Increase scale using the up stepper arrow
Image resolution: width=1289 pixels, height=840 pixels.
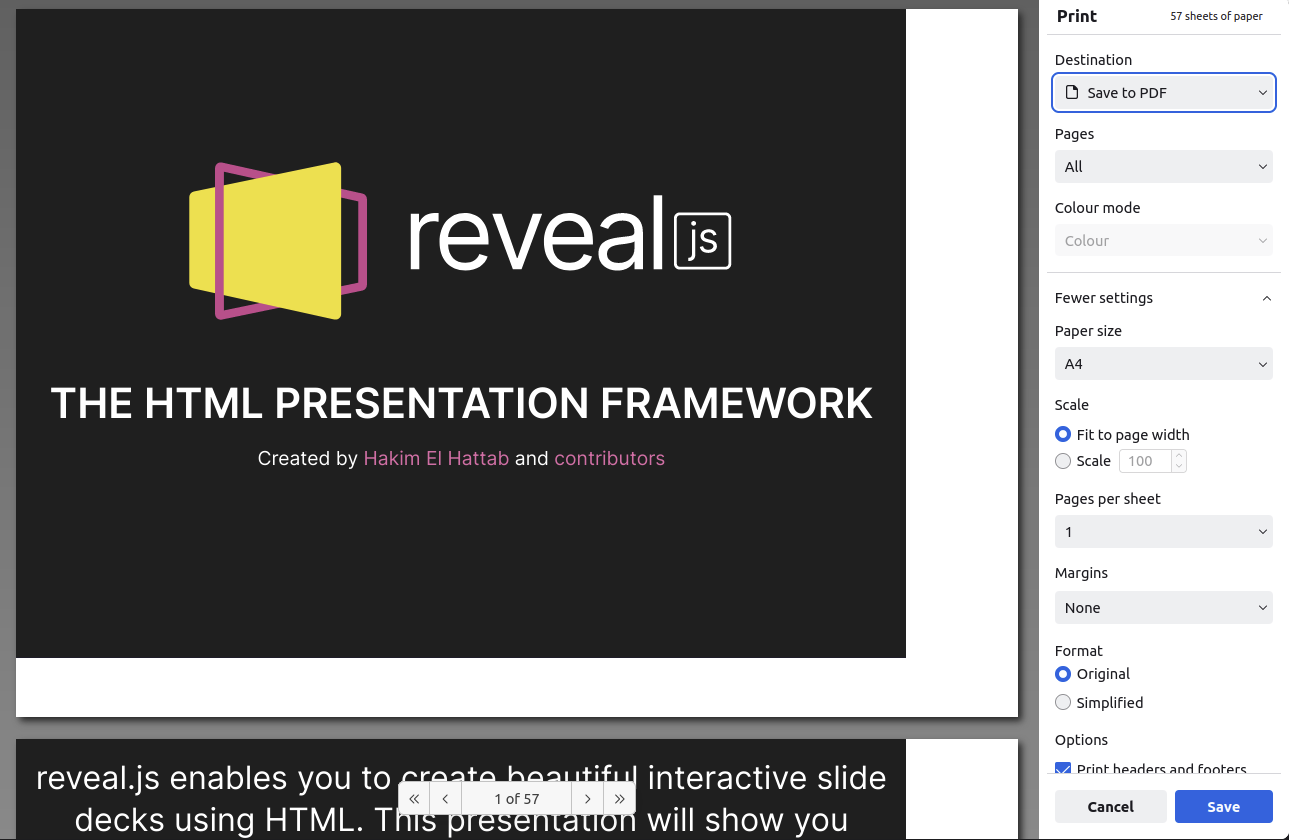(1178, 455)
